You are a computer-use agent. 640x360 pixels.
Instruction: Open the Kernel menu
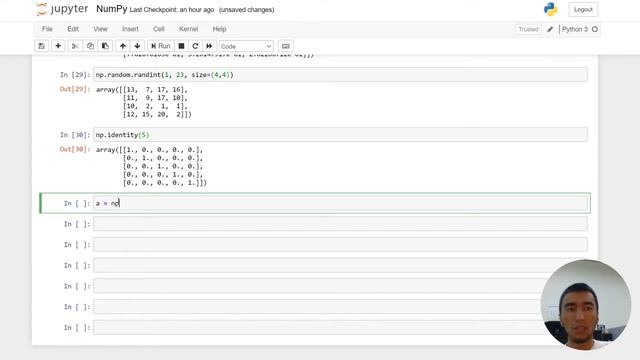point(189,29)
